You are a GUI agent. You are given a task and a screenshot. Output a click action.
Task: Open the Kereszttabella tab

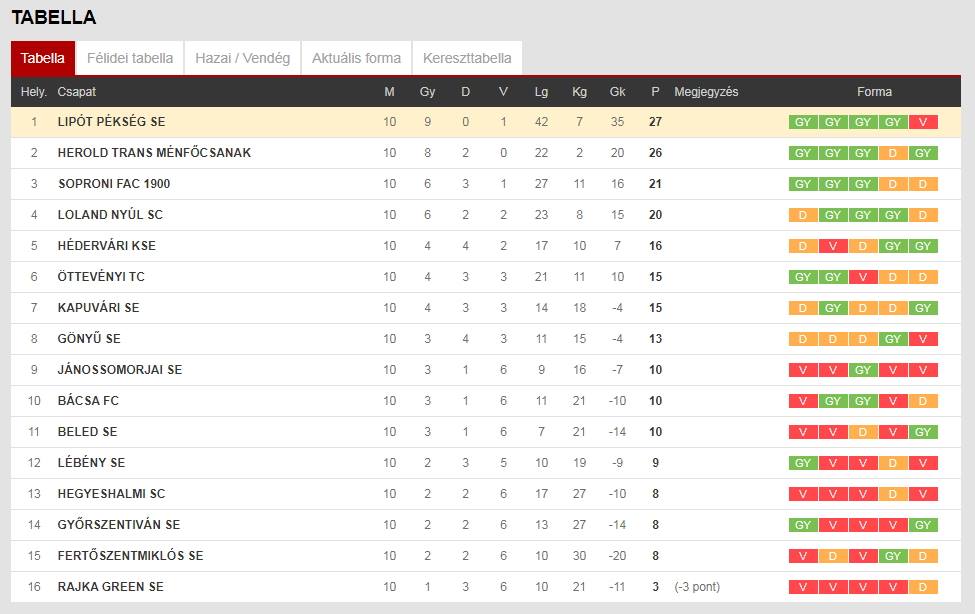click(467, 58)
